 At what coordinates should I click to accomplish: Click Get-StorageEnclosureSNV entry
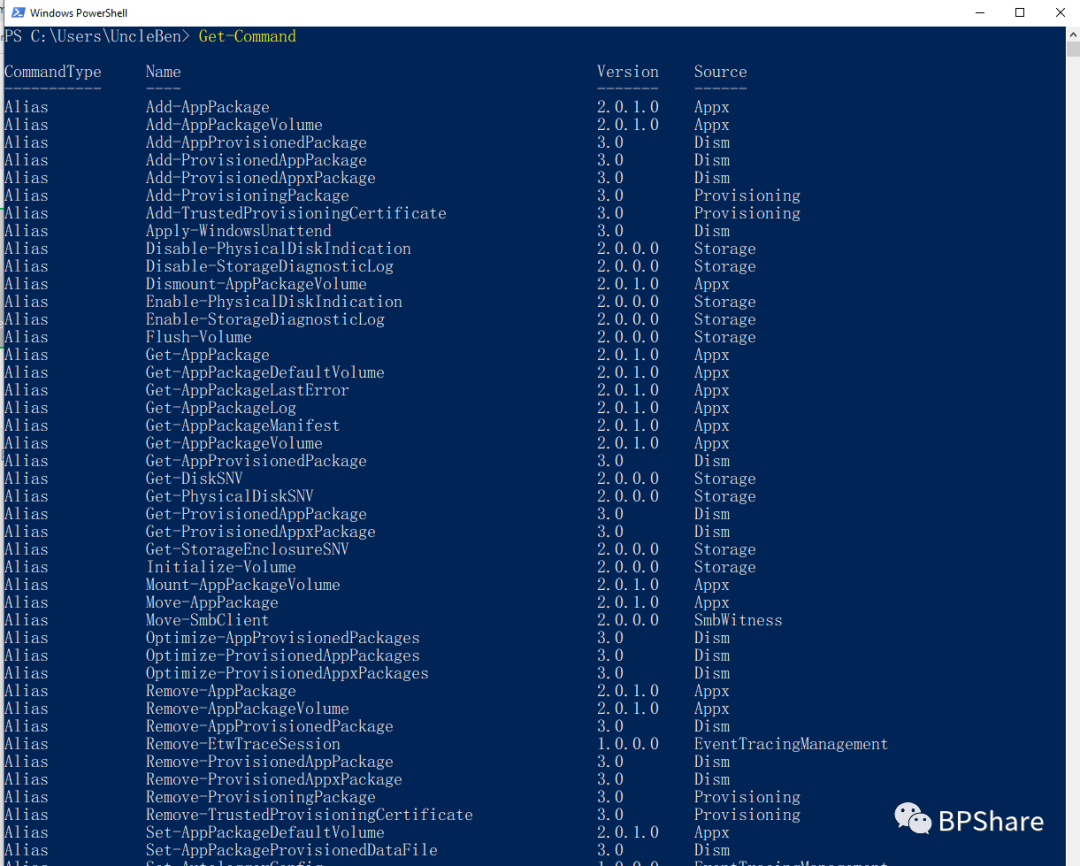click(247, 549)
